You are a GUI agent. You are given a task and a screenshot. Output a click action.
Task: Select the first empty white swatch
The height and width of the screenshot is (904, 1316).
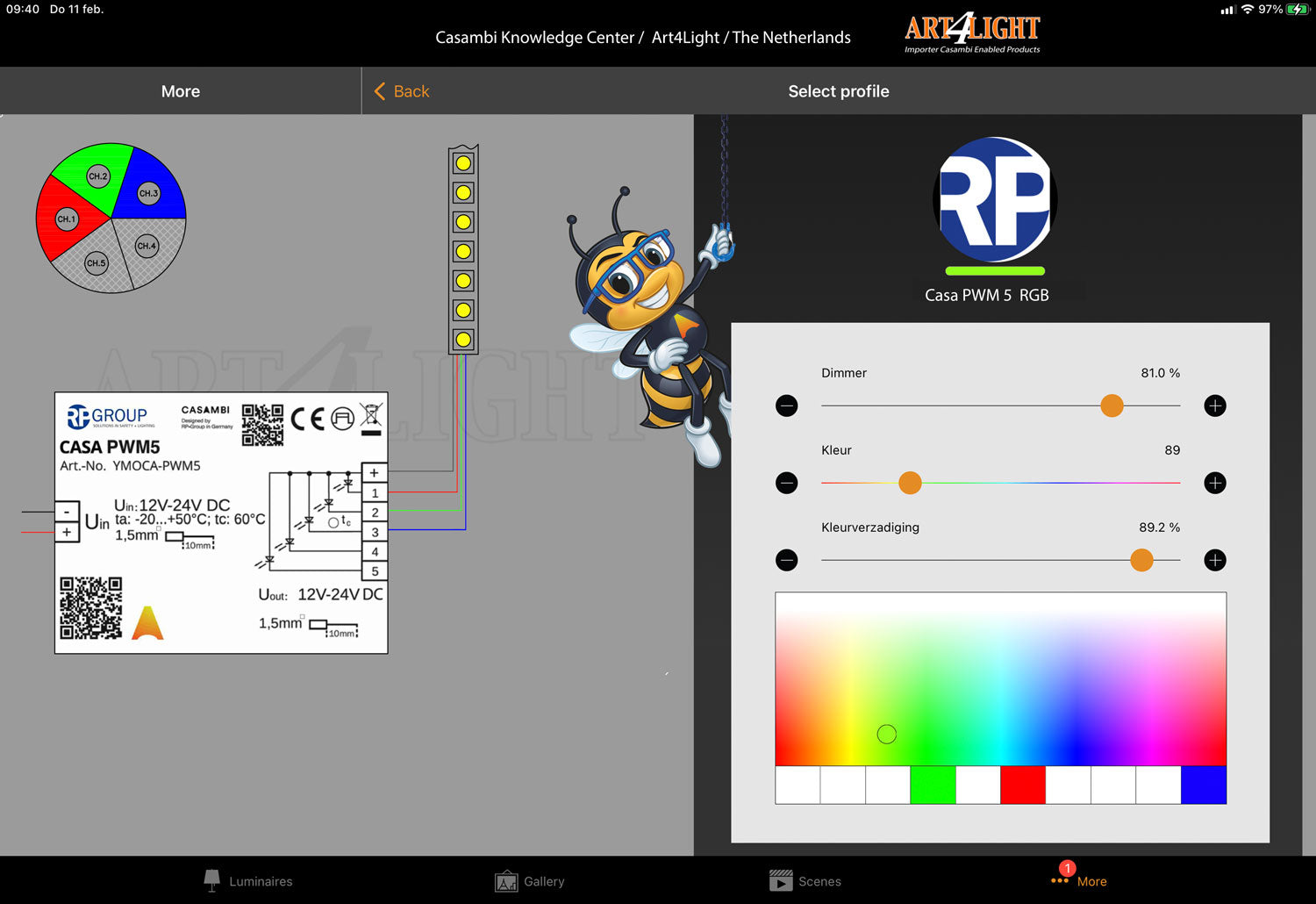(x=797, y=785)
